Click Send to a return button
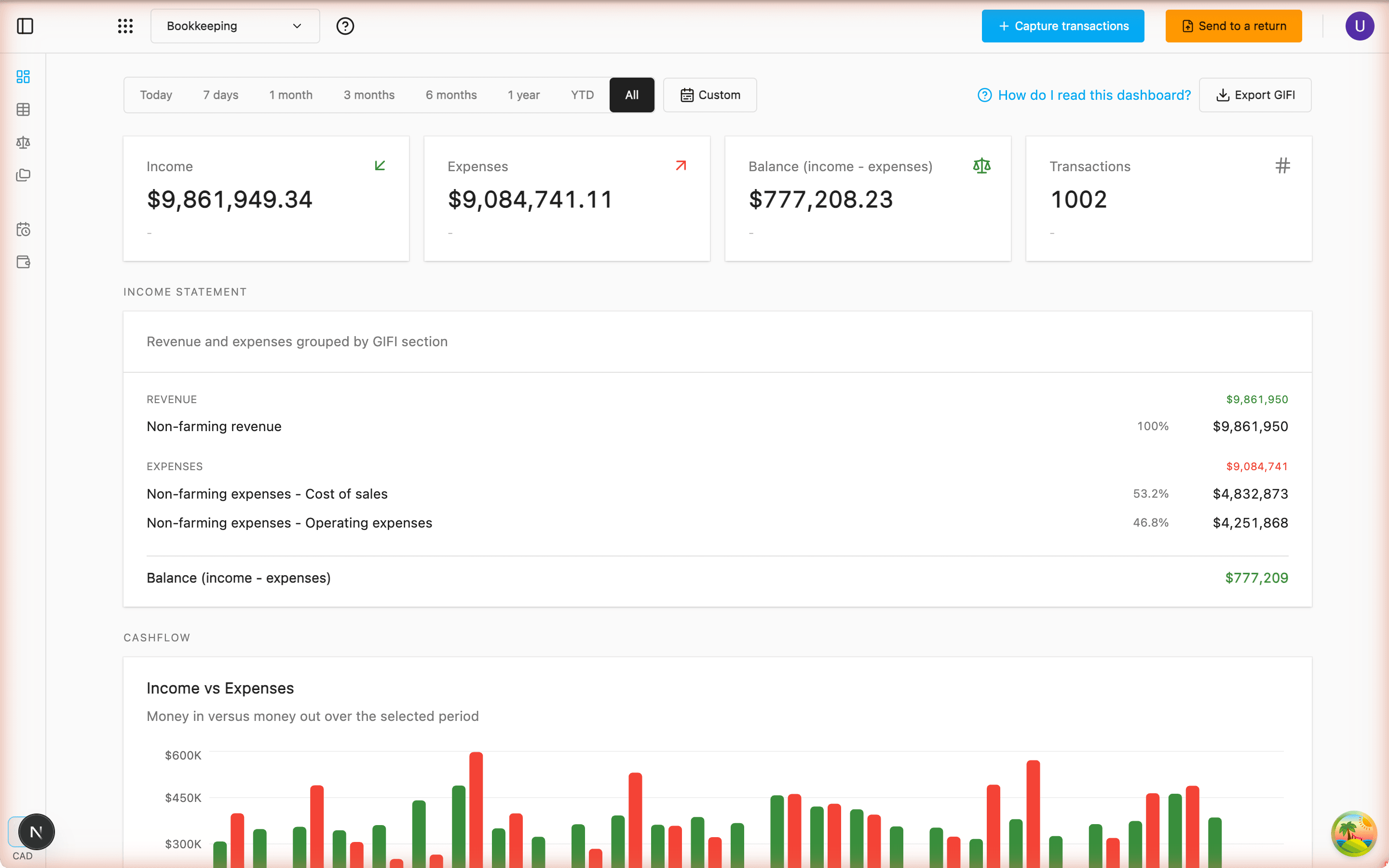Viewport: 1389px width, 868px height. pyautogui.click(x=1233, y=26)
